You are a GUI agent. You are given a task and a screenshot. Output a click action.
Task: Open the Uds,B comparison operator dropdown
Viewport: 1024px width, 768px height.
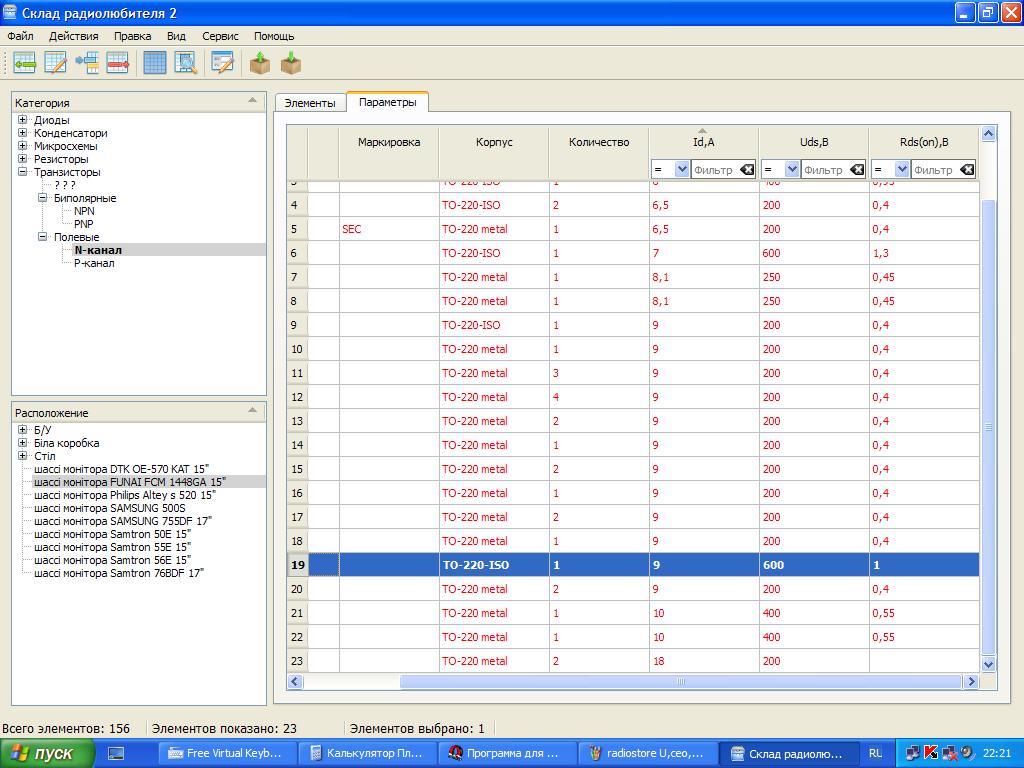pos(791,170)
